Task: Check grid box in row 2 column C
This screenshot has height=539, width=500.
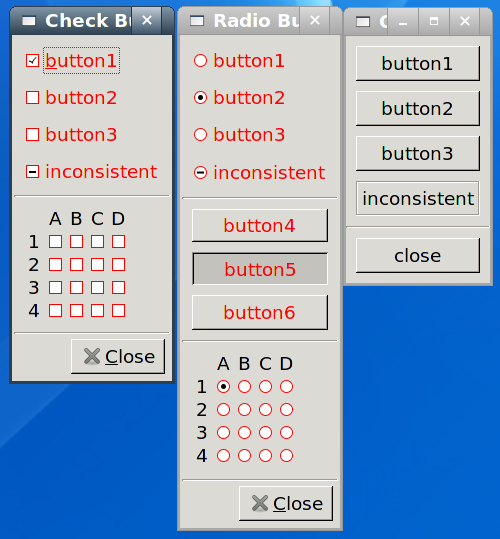Action: coord(98,265)
